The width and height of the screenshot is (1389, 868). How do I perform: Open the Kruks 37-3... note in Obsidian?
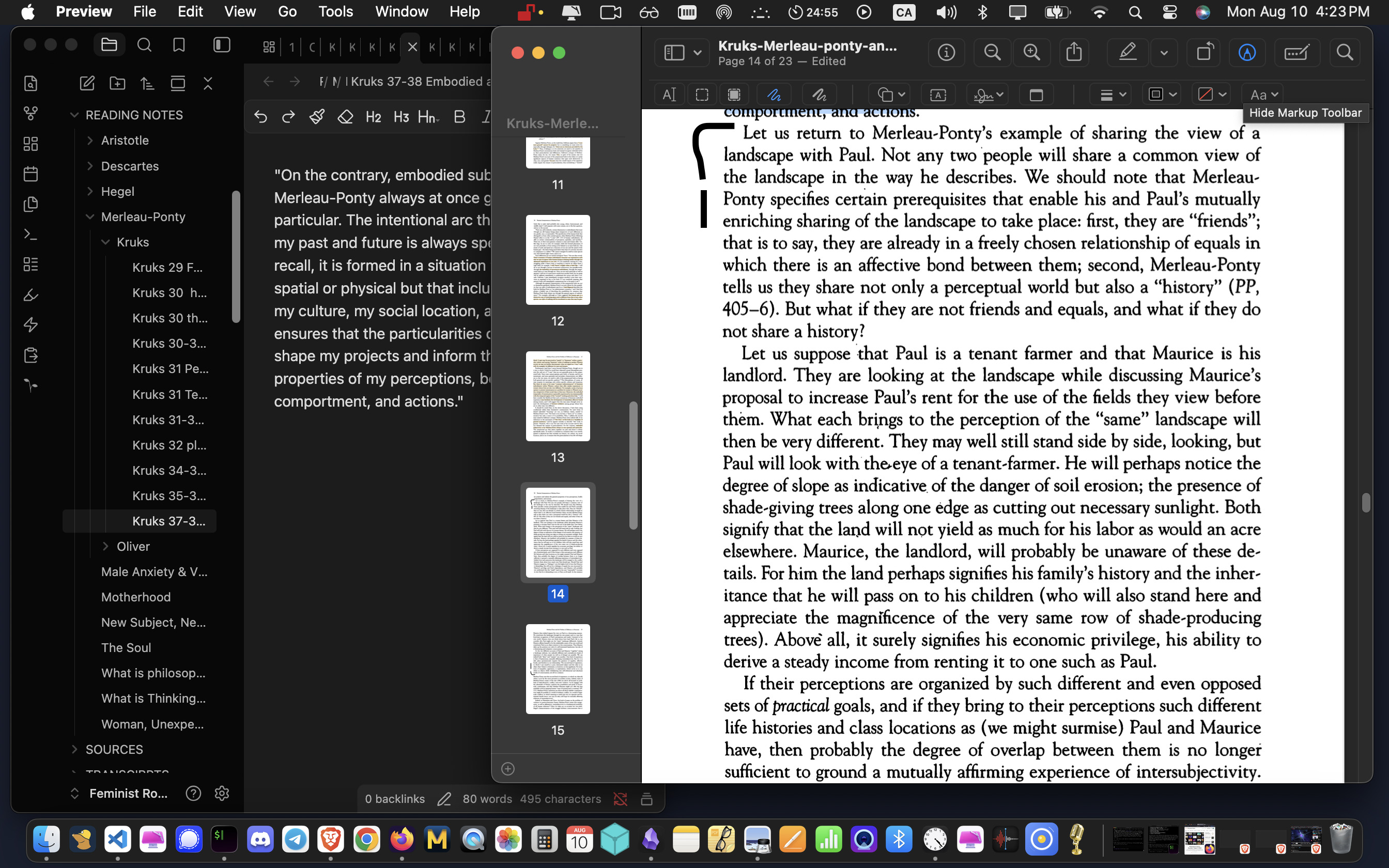(169, 521)
